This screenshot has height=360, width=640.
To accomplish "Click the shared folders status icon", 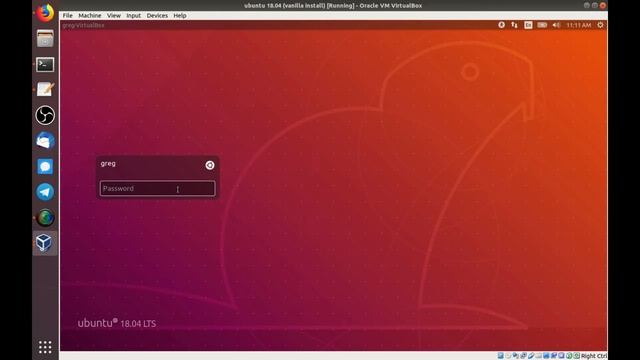I will [538, 356].
